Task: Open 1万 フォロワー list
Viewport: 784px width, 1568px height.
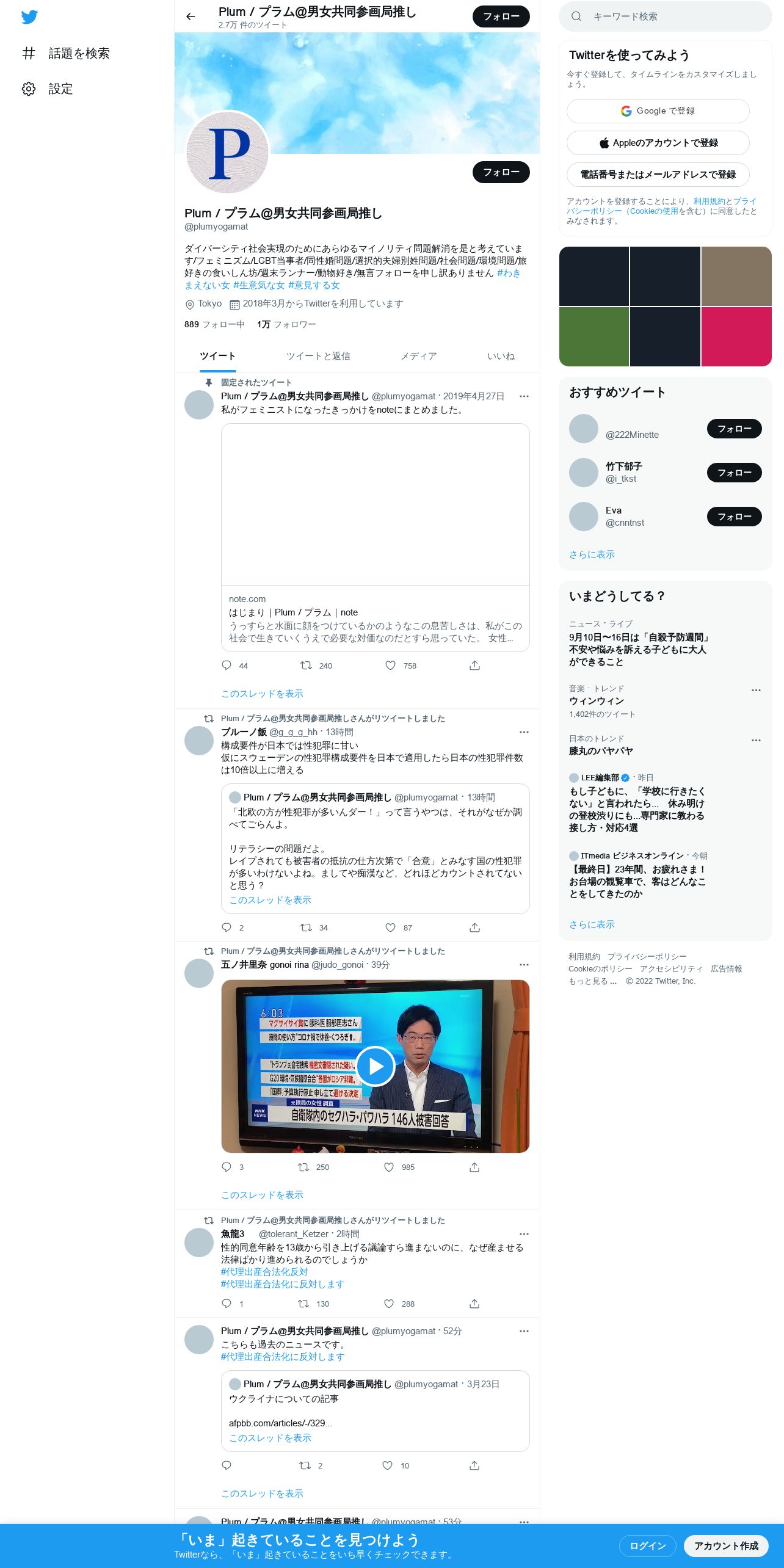Action: pos(286,324)
